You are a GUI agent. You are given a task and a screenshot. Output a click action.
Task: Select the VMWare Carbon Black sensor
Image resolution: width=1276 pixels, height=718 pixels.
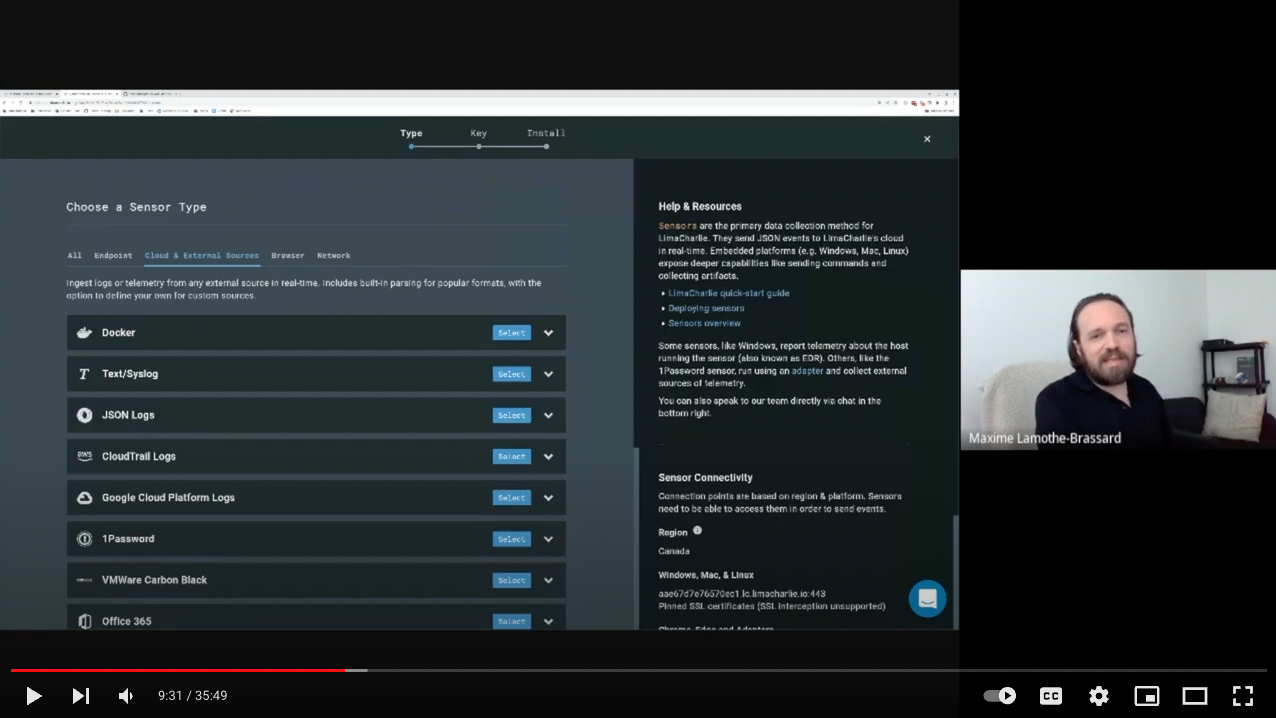pyautogui.click(x=511, y=580)
